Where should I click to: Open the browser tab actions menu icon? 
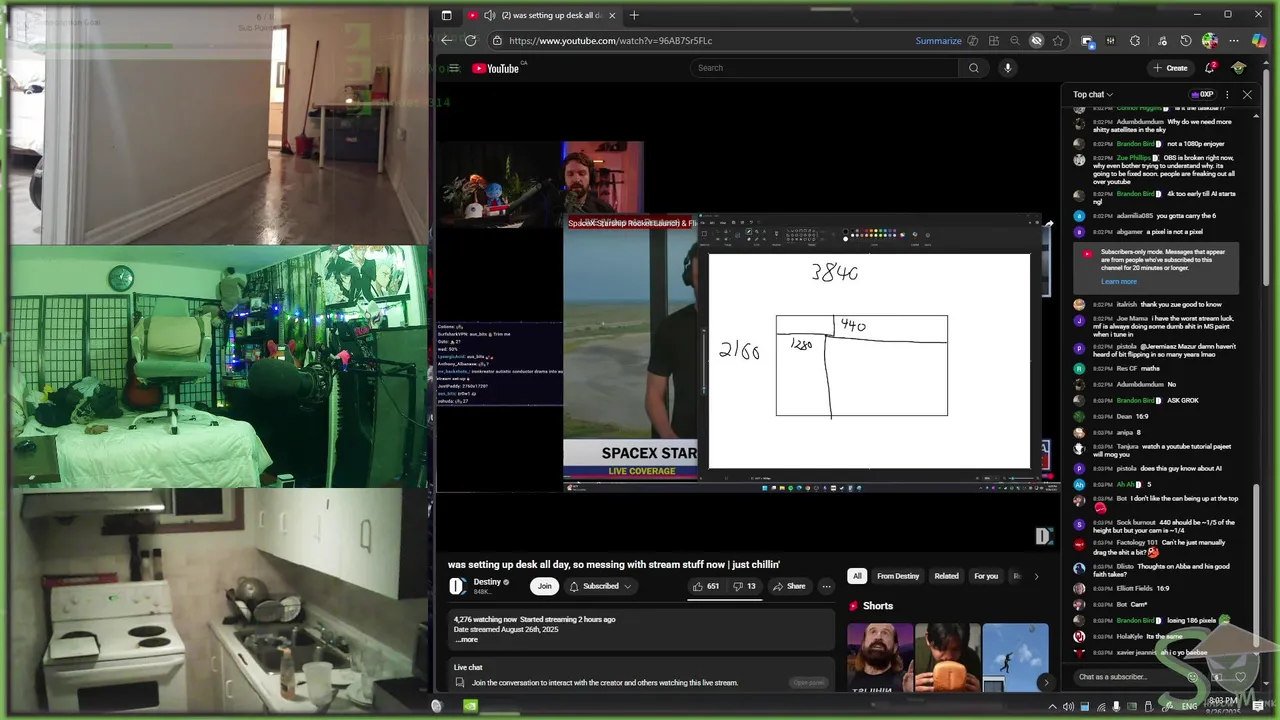(446, 15)
